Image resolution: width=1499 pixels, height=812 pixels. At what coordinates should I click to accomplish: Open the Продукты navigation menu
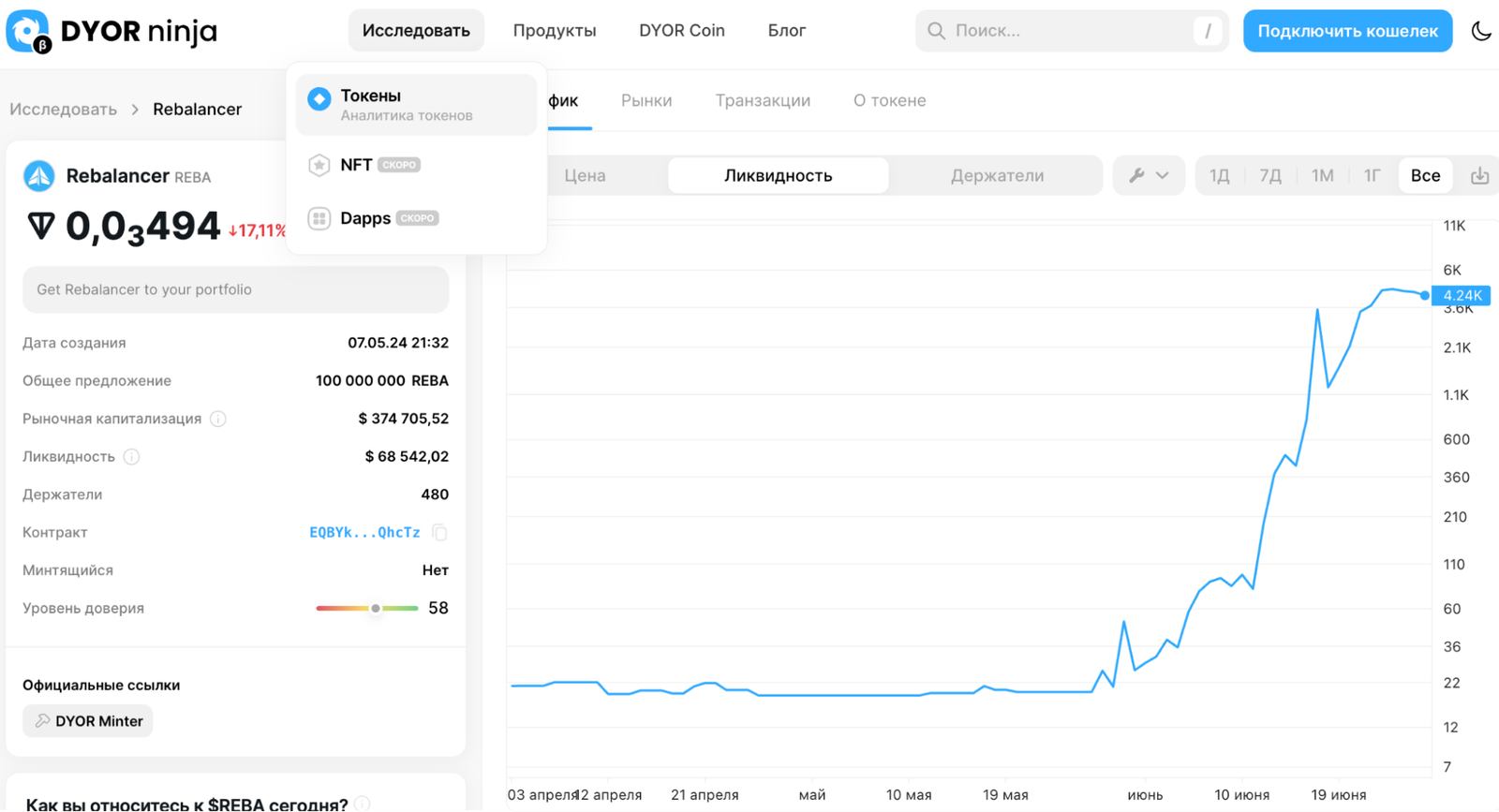[x=555, y=31]
